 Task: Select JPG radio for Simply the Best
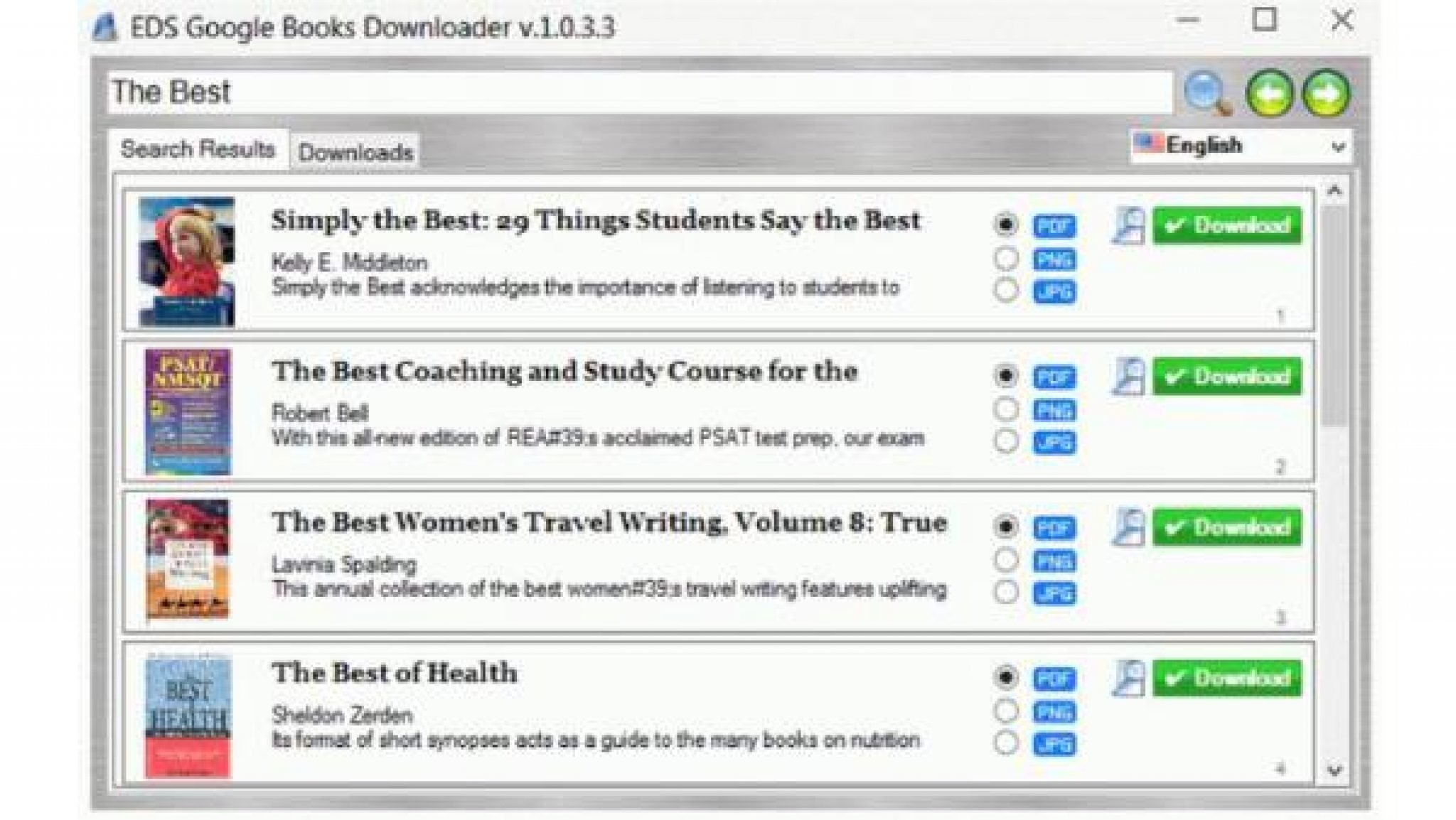[x=1005, y=290]
